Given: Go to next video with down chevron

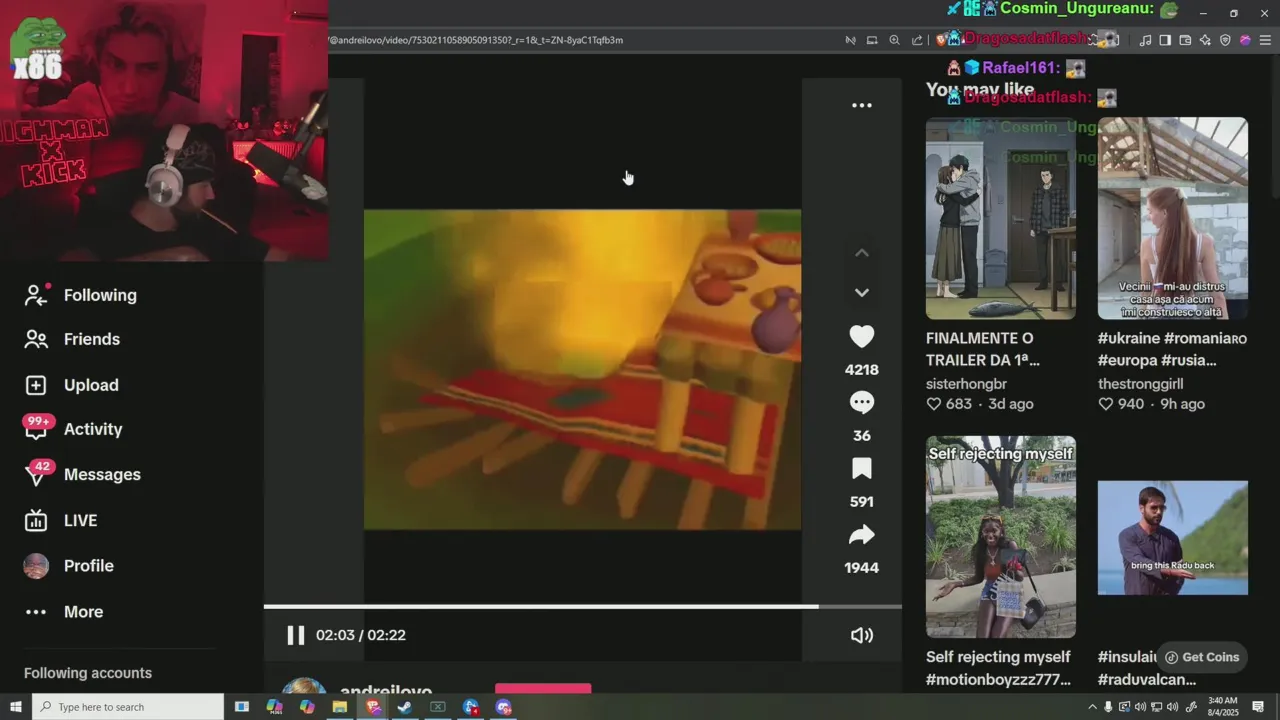Looking at the screenshot, I should tap(861, 292).
